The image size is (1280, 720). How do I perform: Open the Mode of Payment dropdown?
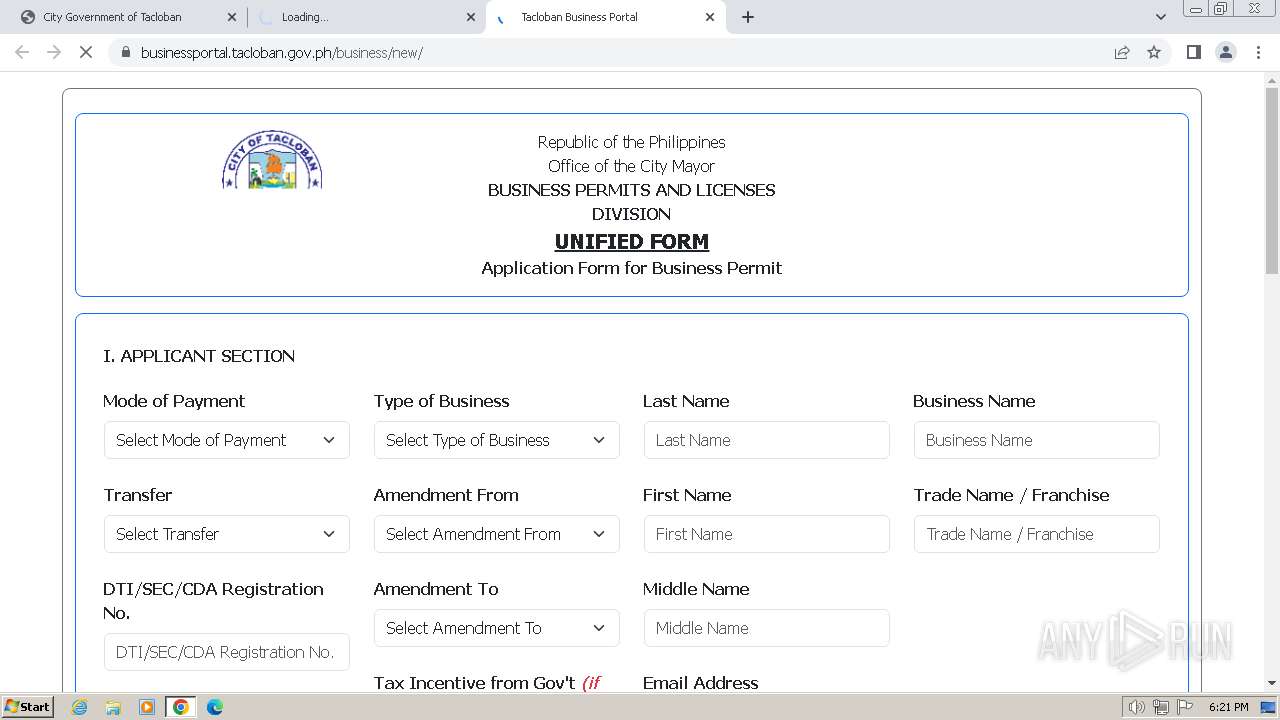coord(227,440)
